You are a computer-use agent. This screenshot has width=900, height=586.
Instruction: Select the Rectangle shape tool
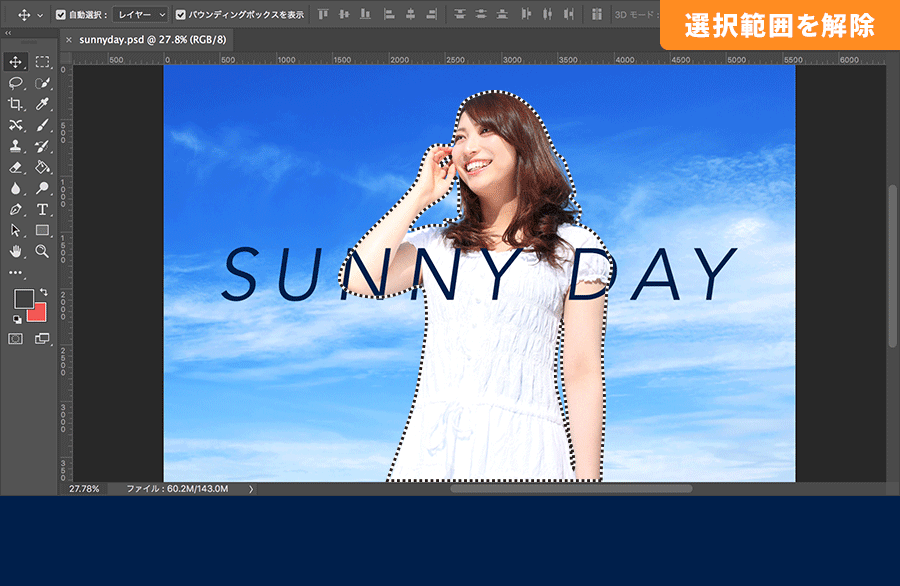pos(42,230)
